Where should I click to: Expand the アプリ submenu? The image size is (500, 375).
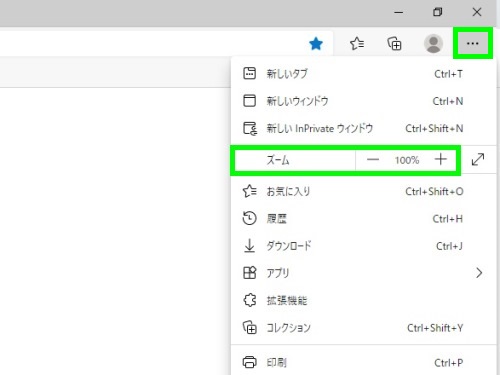tap(363, 273)
